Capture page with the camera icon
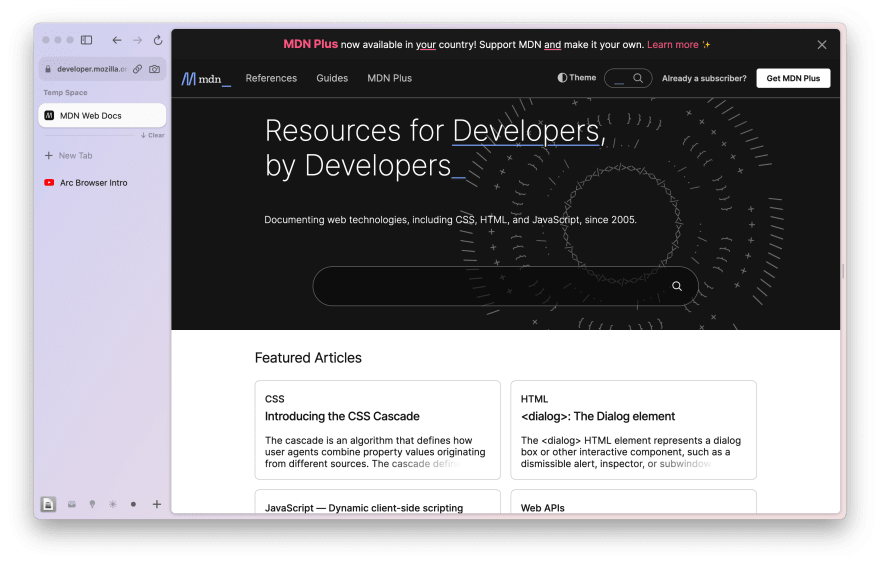 click(x=154, y=69)
